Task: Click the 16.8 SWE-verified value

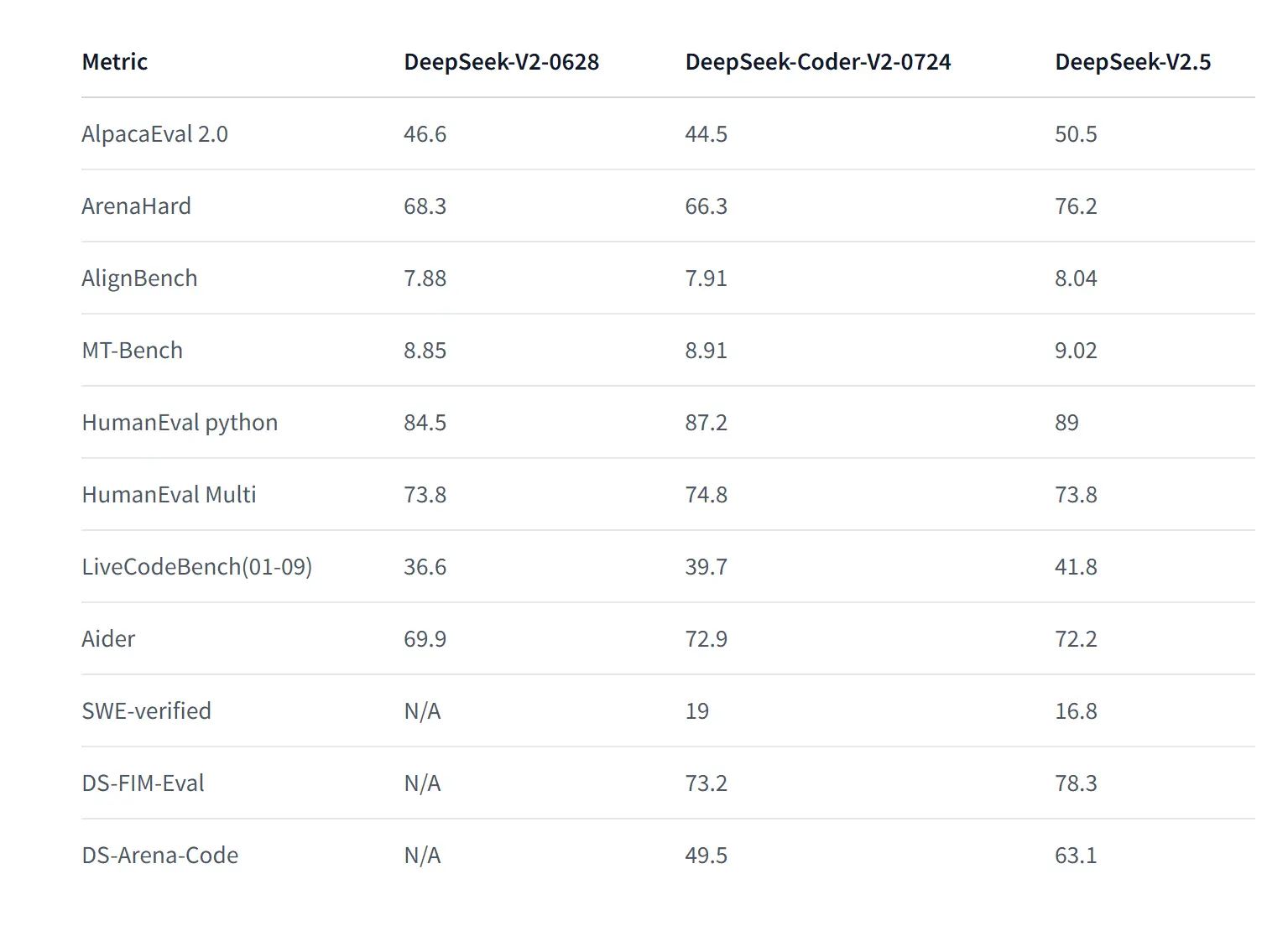Action: point(1076,711)
